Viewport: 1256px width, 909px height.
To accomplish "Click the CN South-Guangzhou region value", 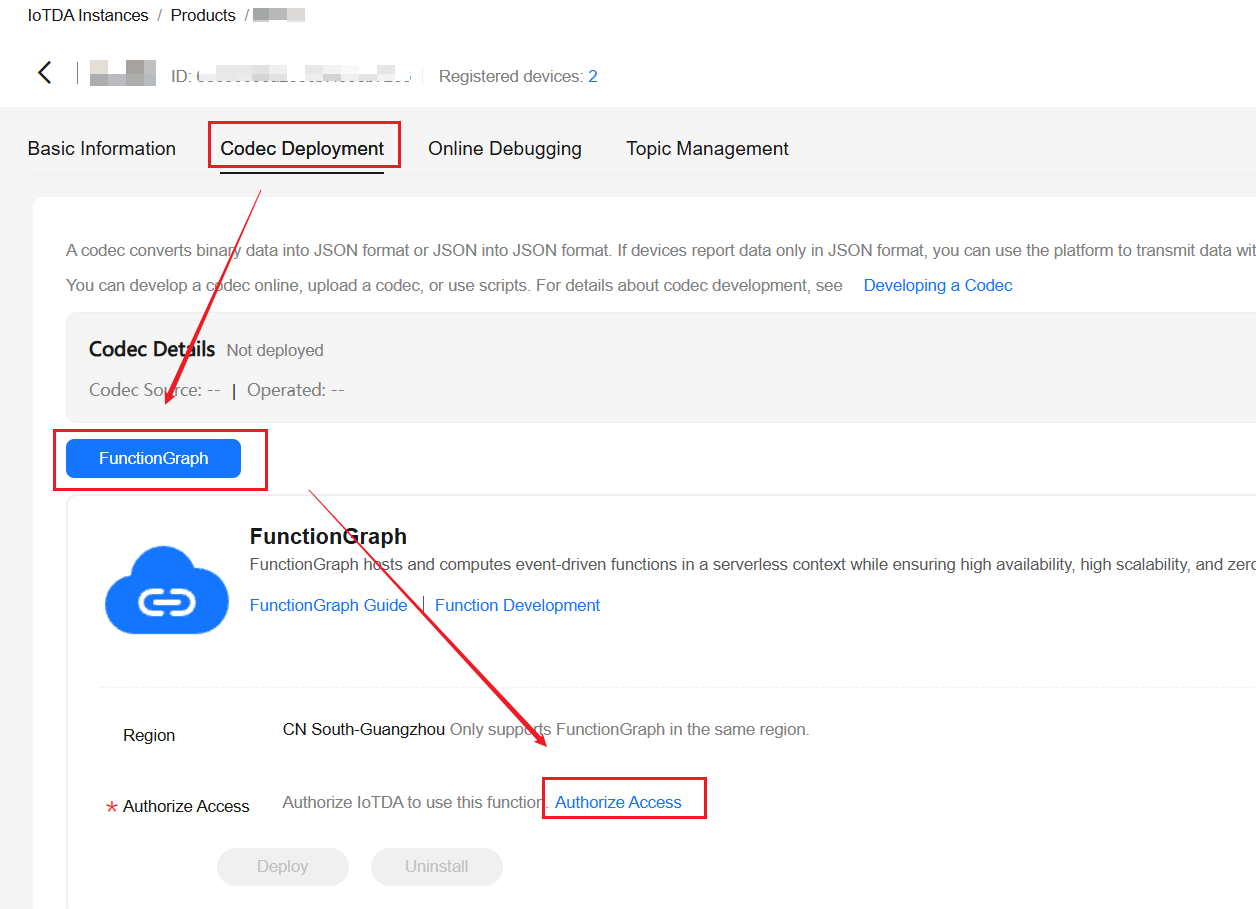I will click(364, 729).
